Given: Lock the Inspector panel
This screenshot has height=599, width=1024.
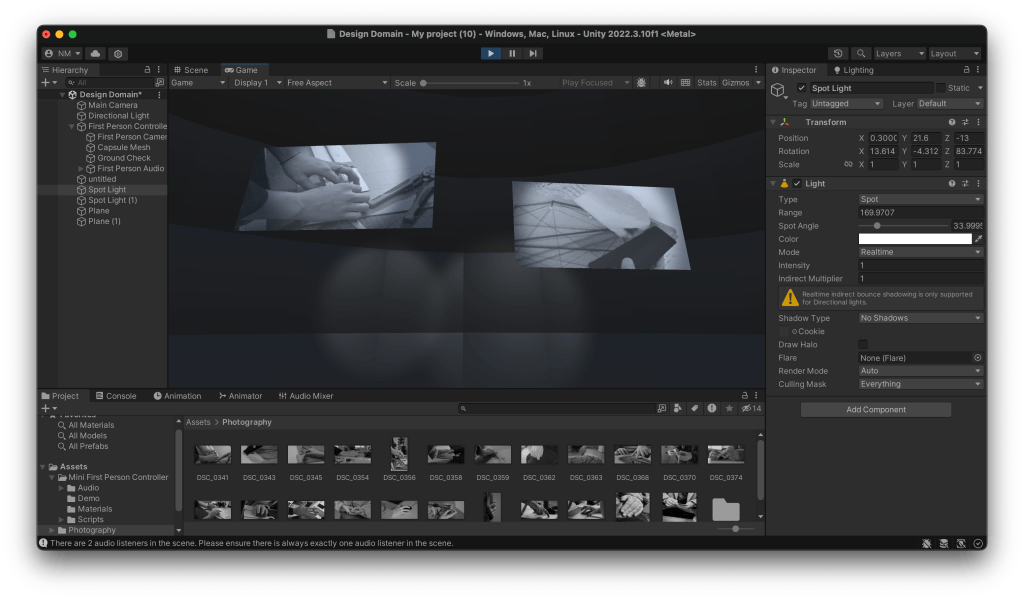Looking at the screenshot, I should pyautogui.click(x=964, y=70).
